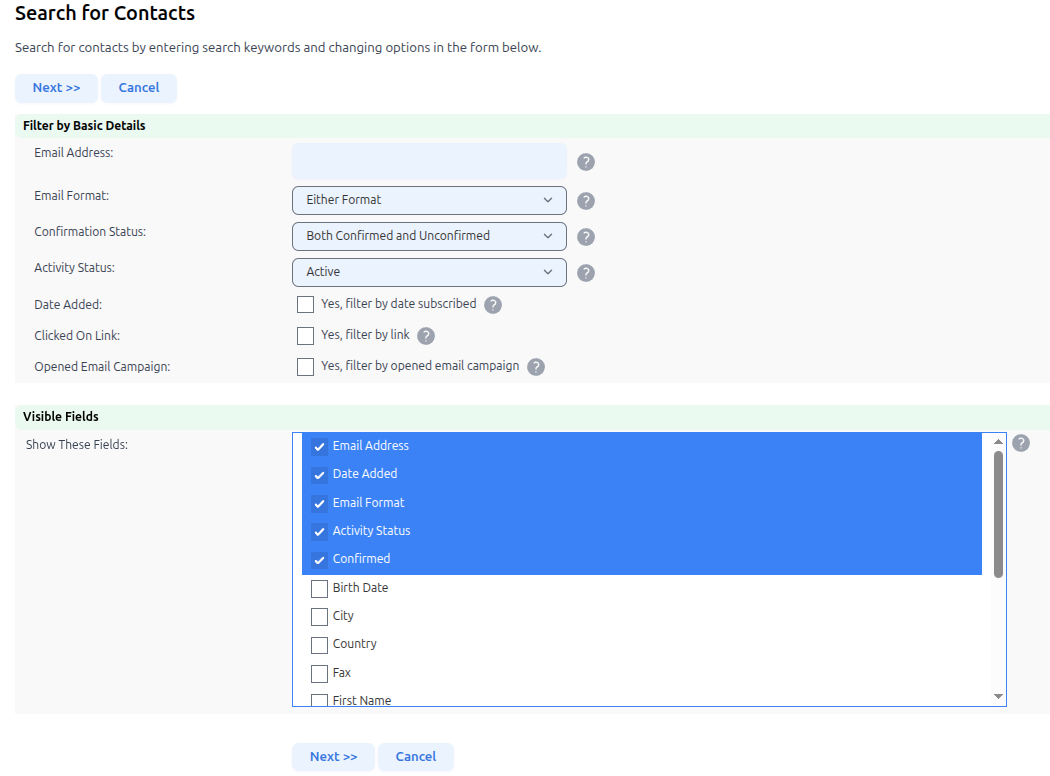Open help icon for Show These Fields
The image size is (1050, 776).
tap(1020, 443)
